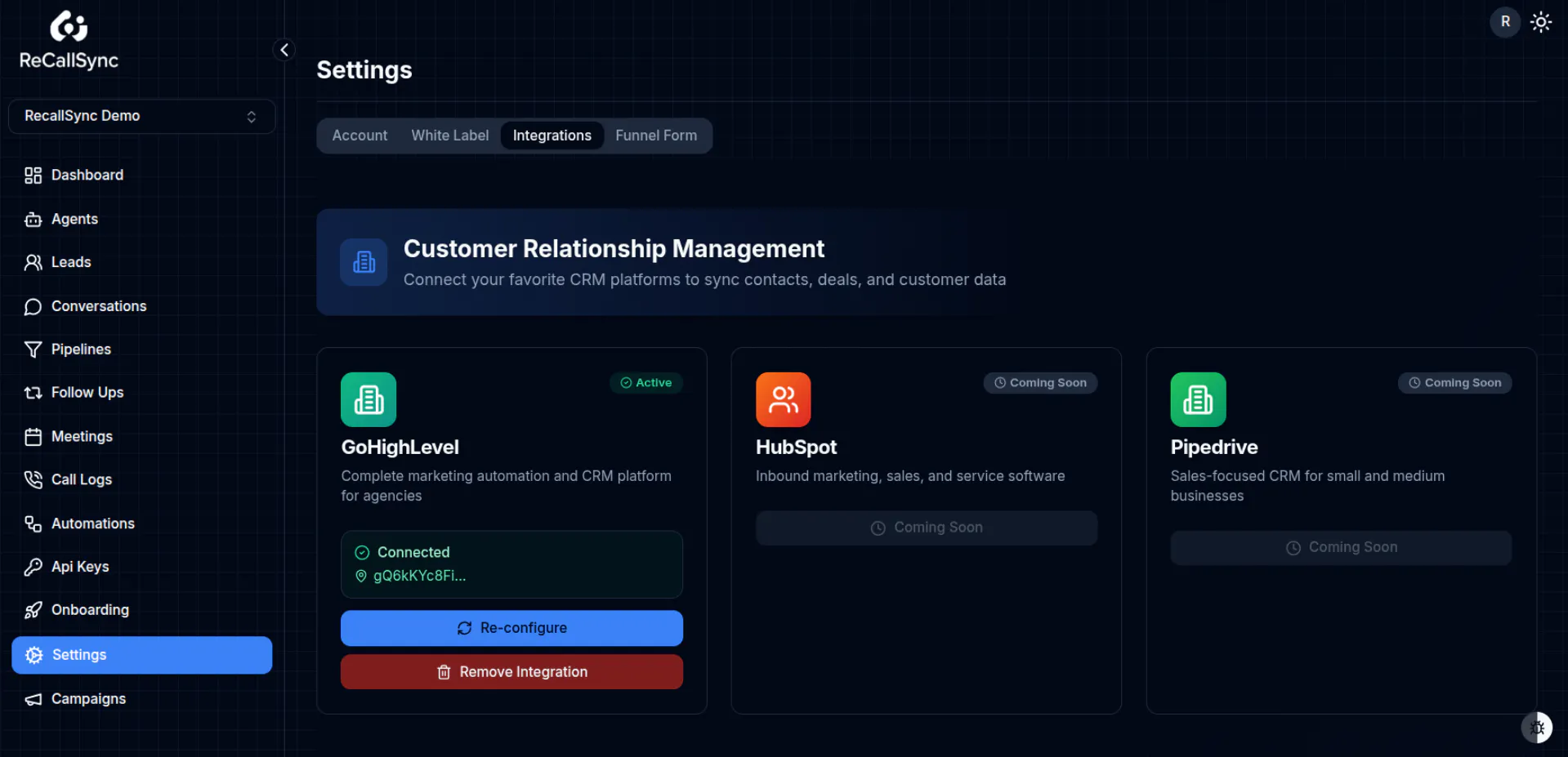Click the Pipedrive green building icon
1568x757 pixels.
click(1198, 399)
